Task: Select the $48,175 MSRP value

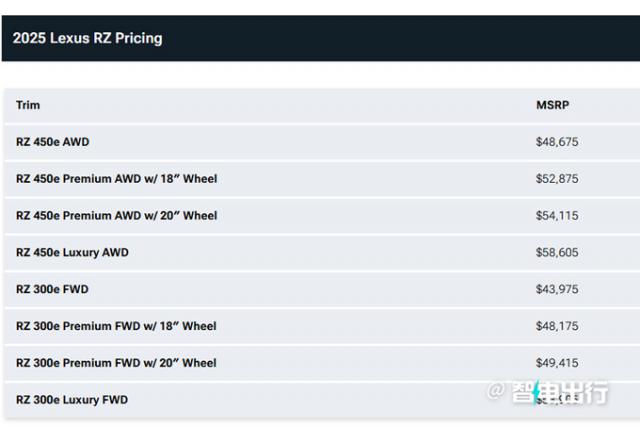Action: click(557, 326)
